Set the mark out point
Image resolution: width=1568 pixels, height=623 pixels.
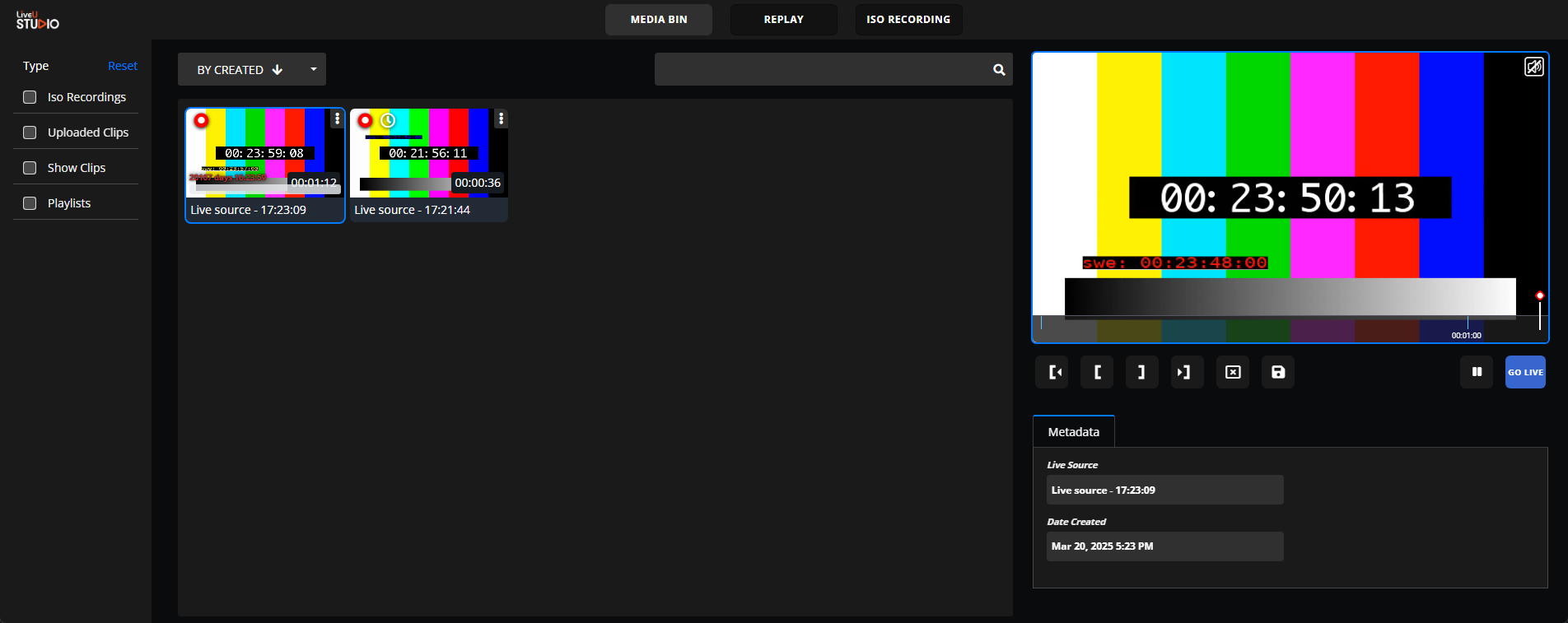point(1141,372)
